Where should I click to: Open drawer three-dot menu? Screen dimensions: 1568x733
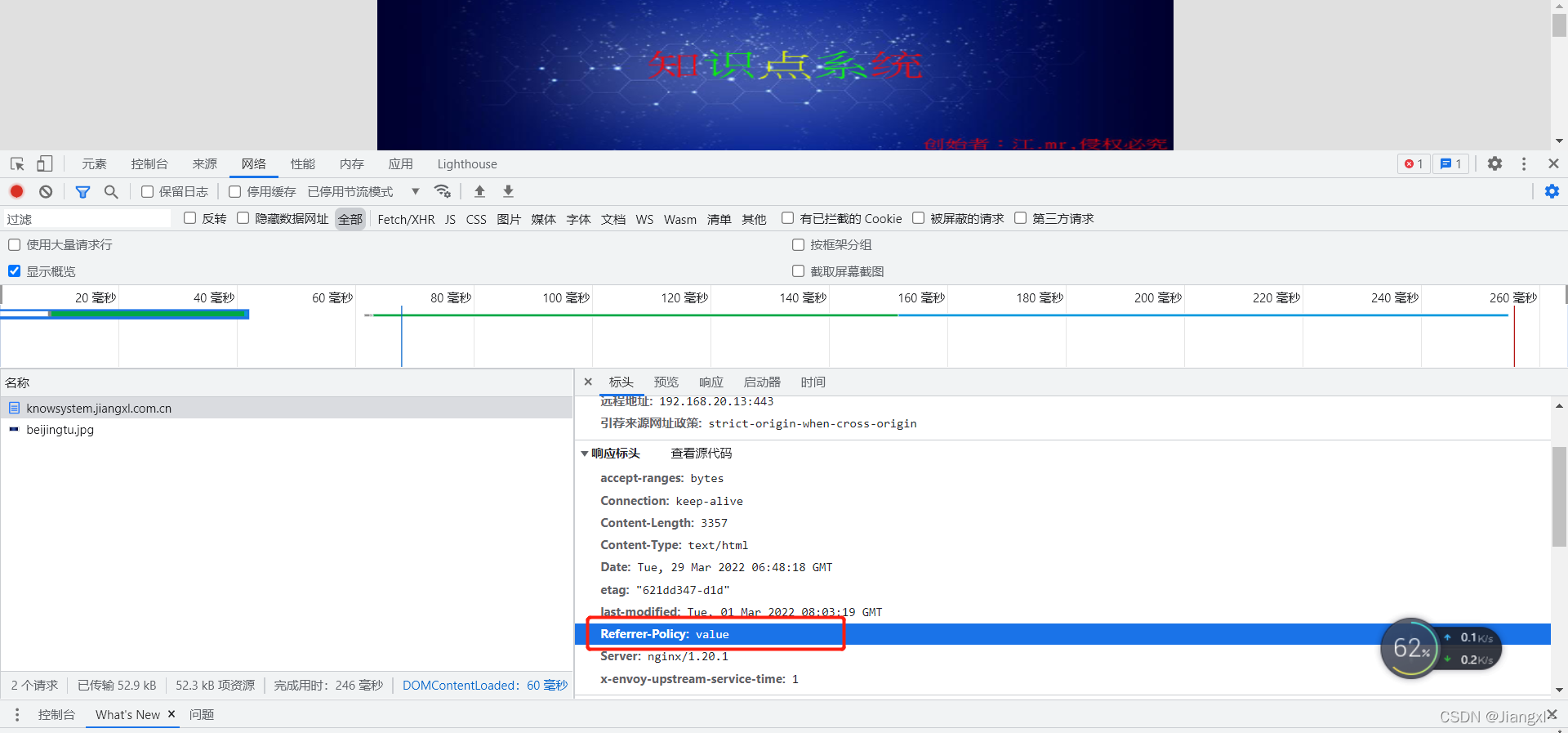[x=17, y=714]
